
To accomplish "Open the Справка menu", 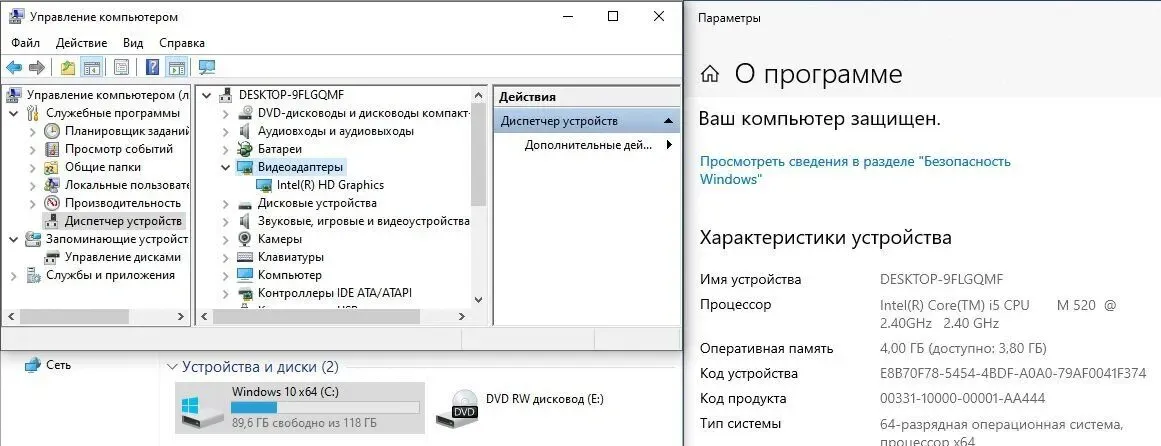I will 182,43.
